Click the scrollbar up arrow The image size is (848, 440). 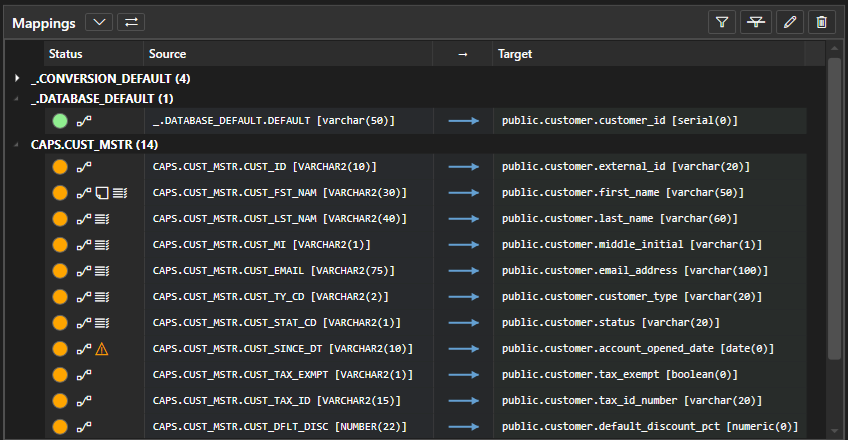(834, 49)
